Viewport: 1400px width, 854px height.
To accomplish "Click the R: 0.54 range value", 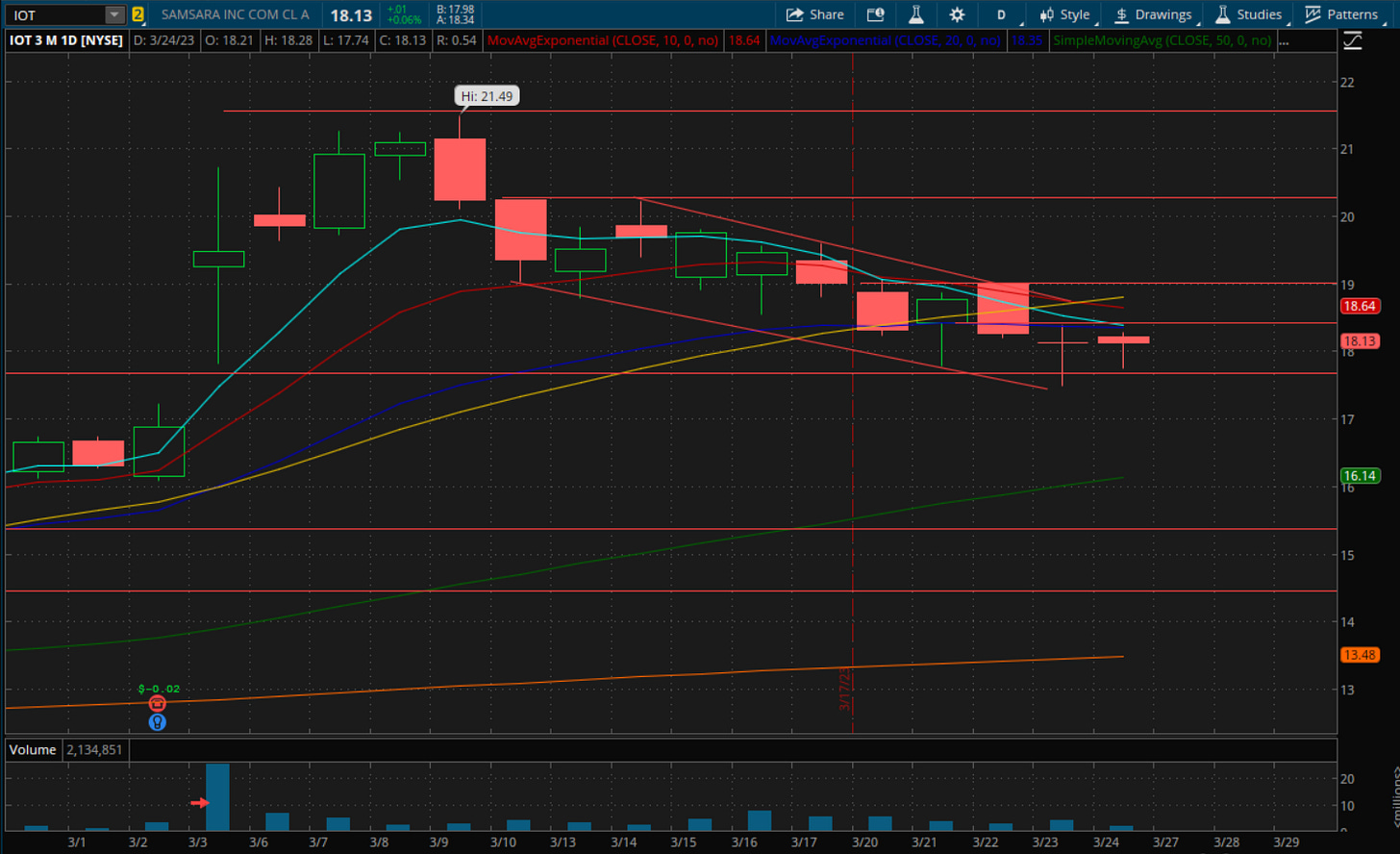I will pos(456,40).
